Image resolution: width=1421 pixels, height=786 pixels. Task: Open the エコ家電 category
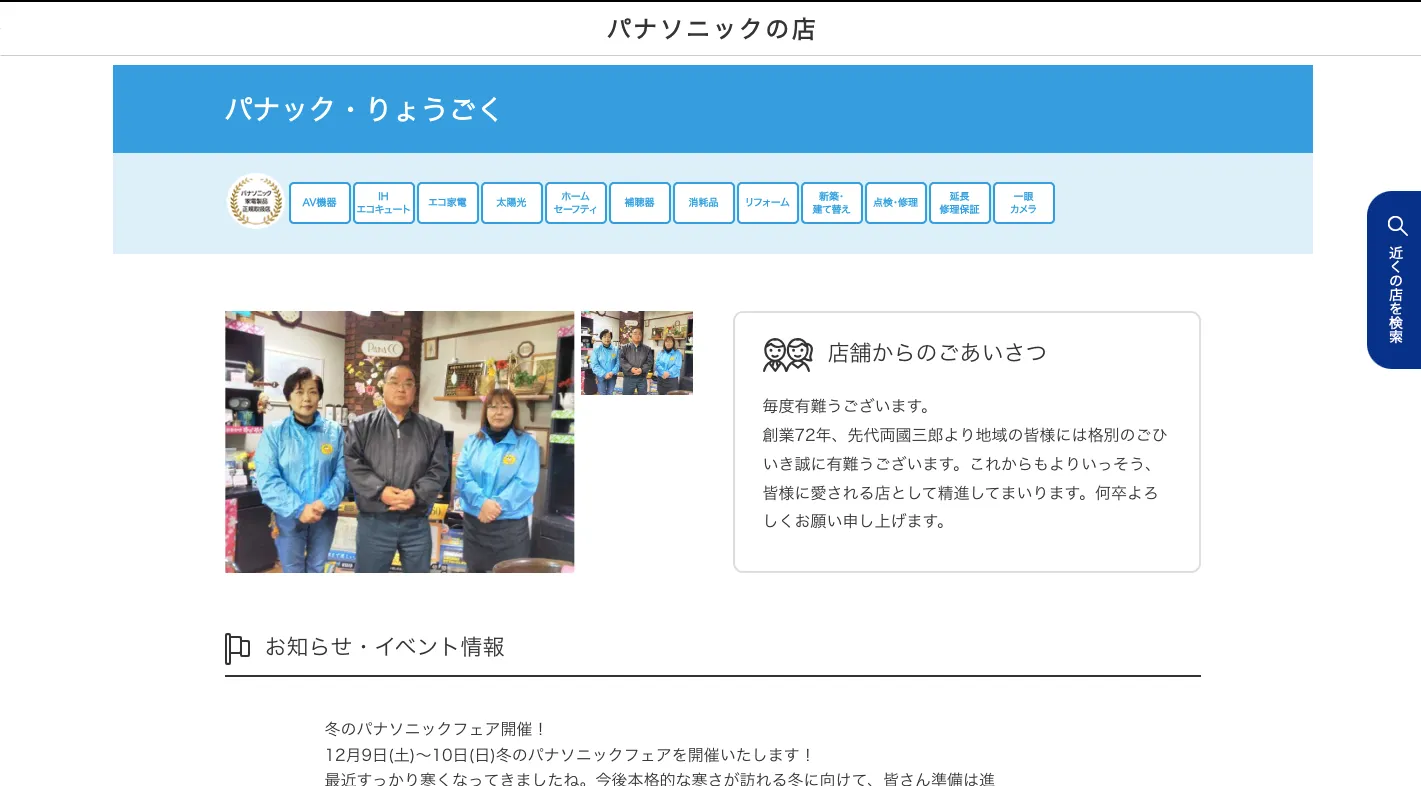(448, 203)
